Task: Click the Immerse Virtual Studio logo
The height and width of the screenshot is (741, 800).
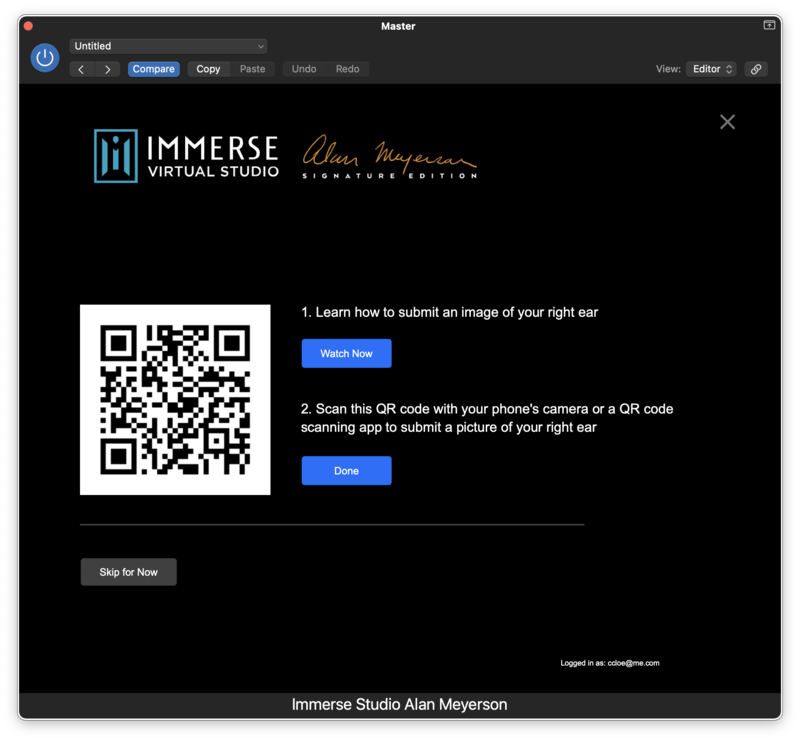Action: click(187, 156)
